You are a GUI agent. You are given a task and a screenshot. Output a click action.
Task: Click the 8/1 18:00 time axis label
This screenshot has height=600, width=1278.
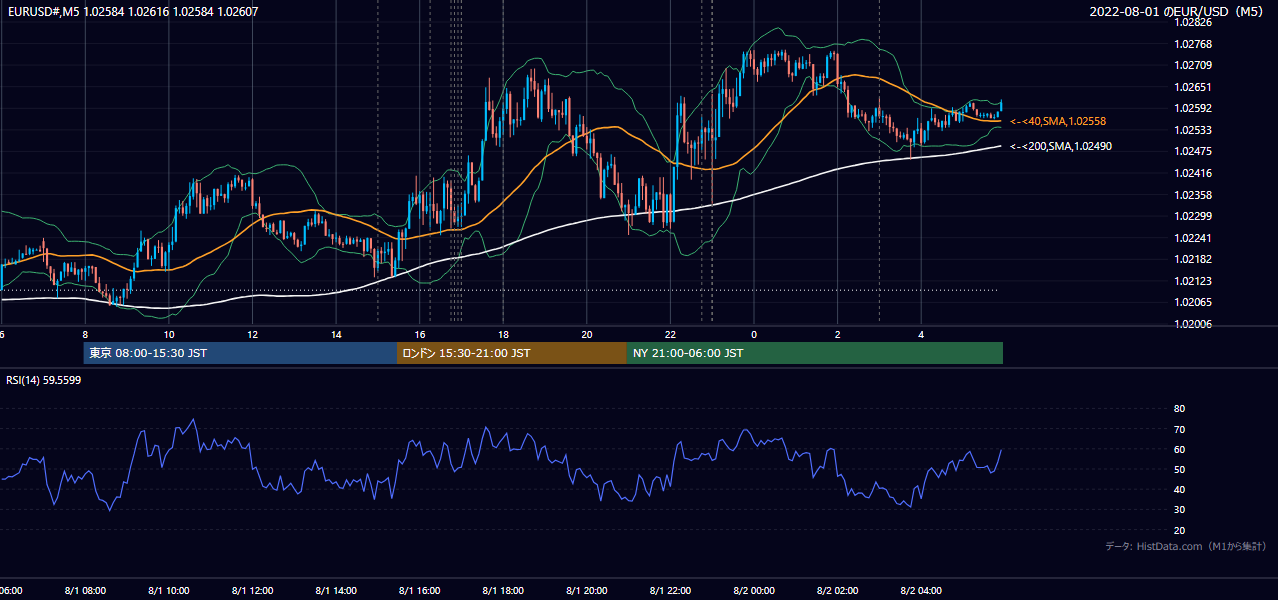(x=503, y=591)
